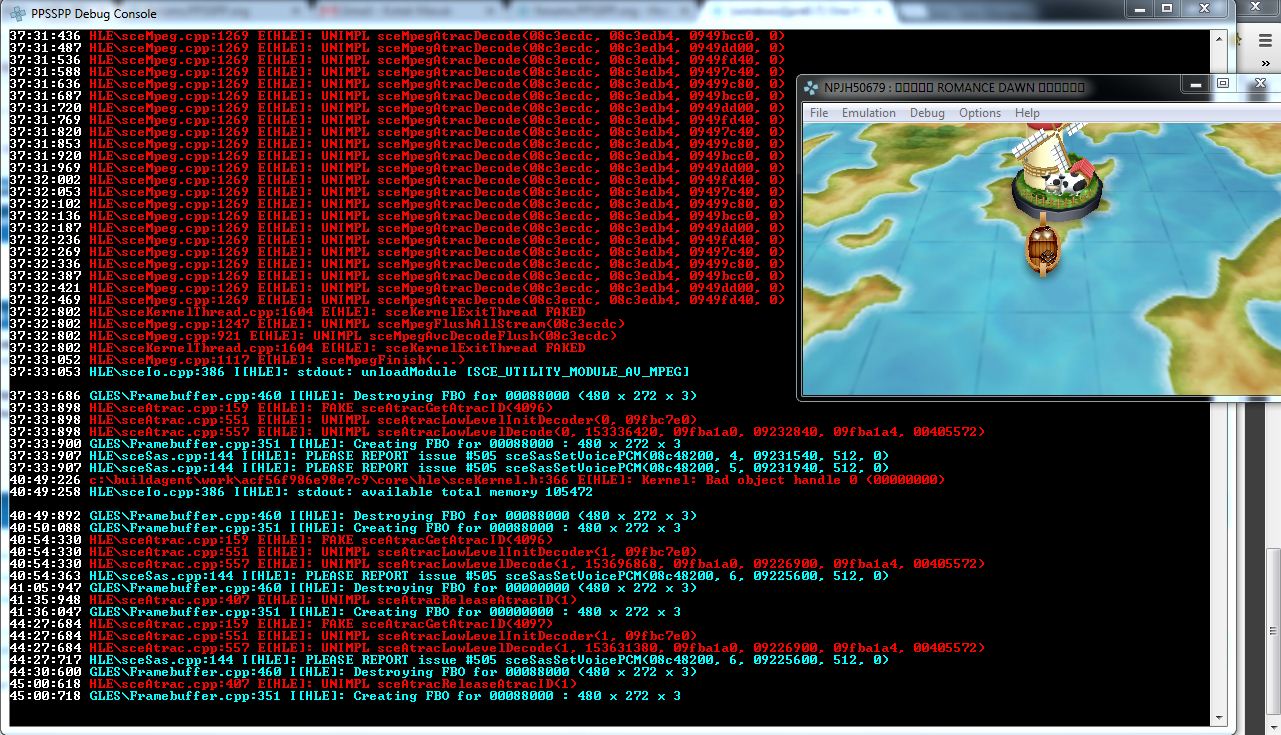Click the PPSSPP icon in game window title bar
Viewport: 1281px width, 735px height.
[x=812, y=87]
